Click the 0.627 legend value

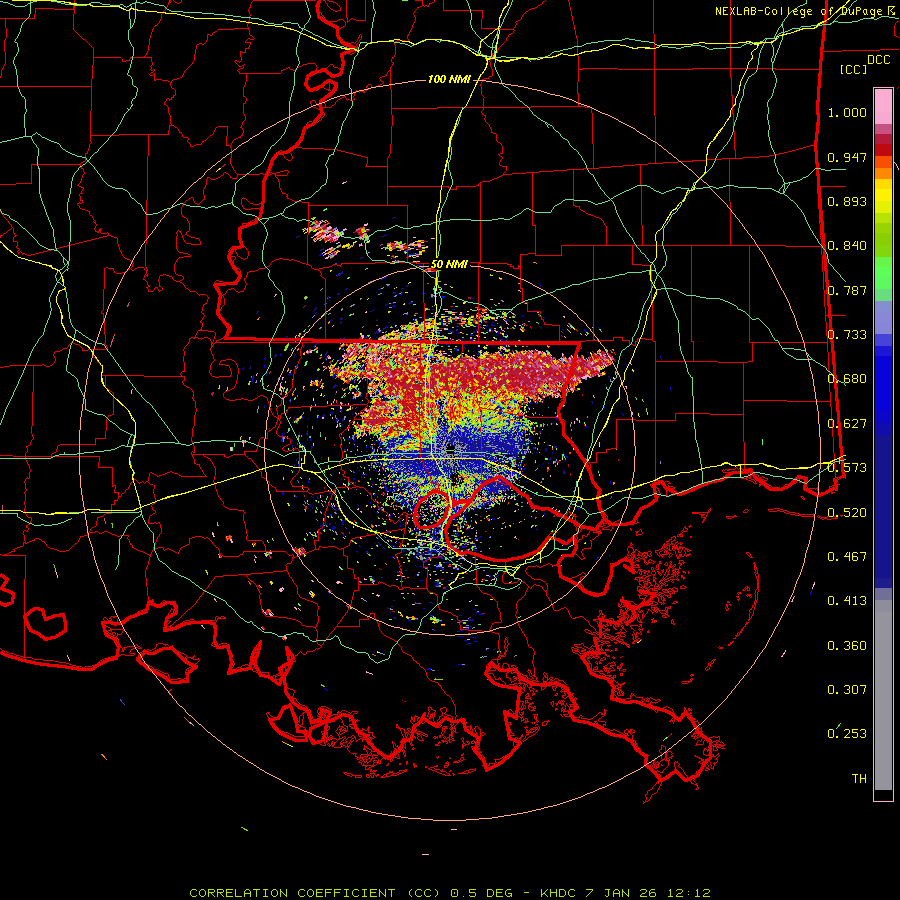click(x=847, y=424)
